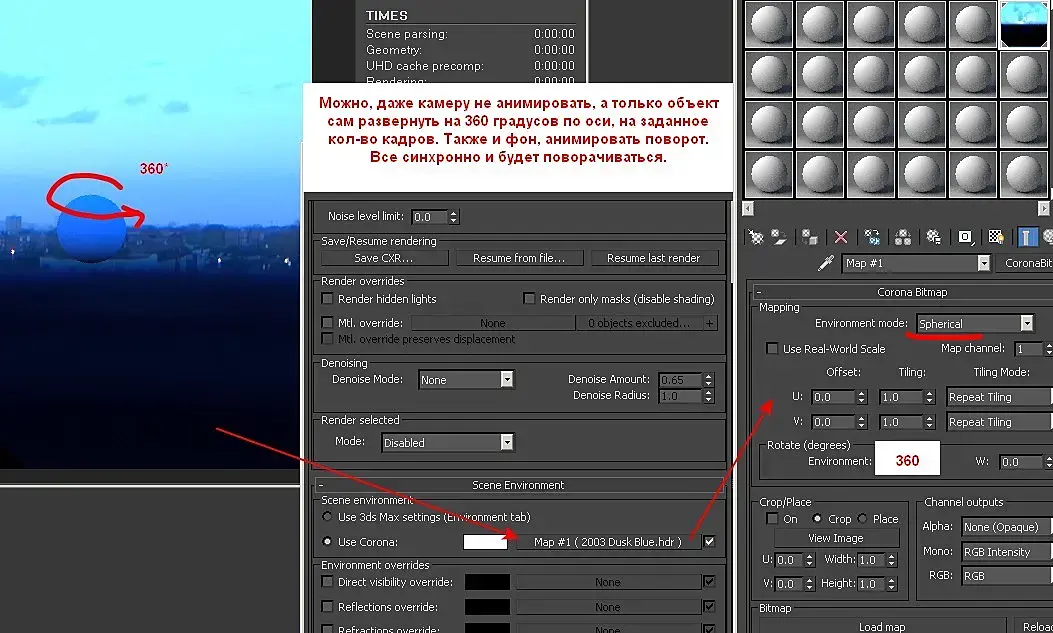This screenshot has width=1053, height=633.
Task: Select the Place radio button
Action: click(863, 518)
